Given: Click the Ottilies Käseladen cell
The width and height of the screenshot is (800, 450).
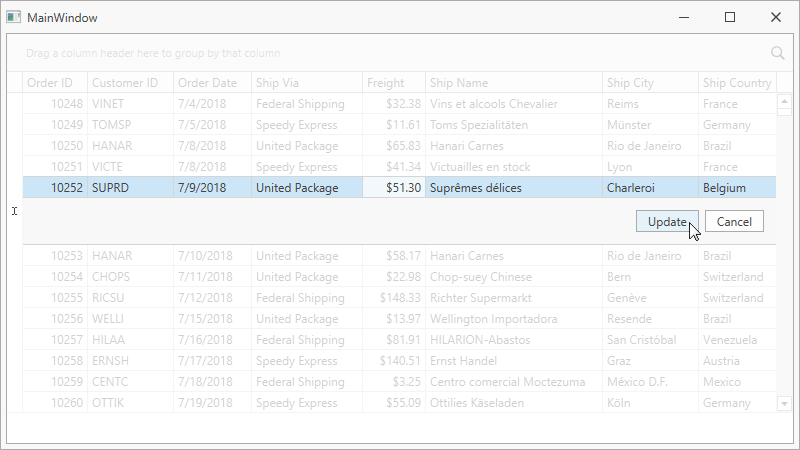Looking at the screenshot, I should pos(514,403).
